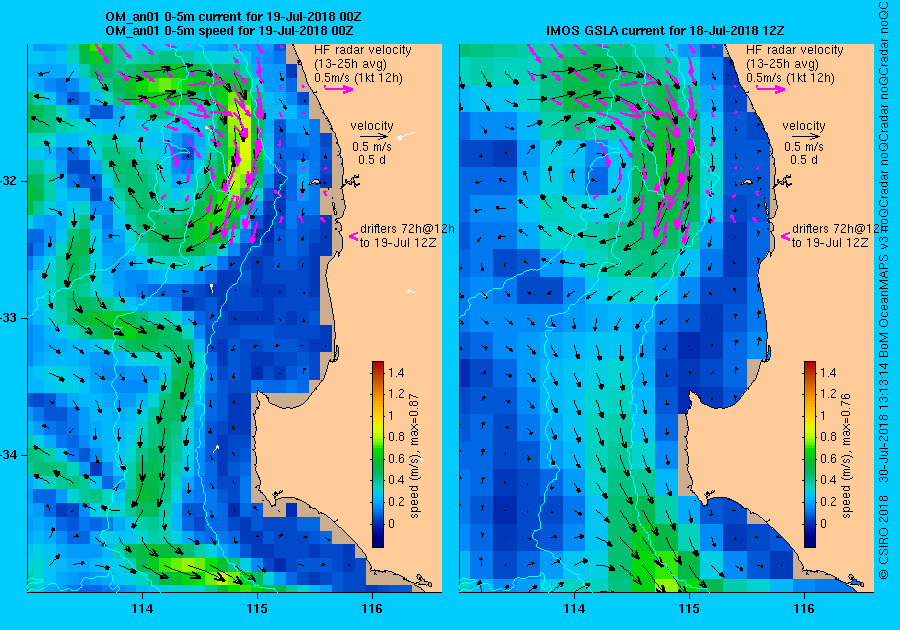Click '0.5 m/s' under velocity, right map
Viewport: 900px width, 630px height.
[x=804, y=147]
